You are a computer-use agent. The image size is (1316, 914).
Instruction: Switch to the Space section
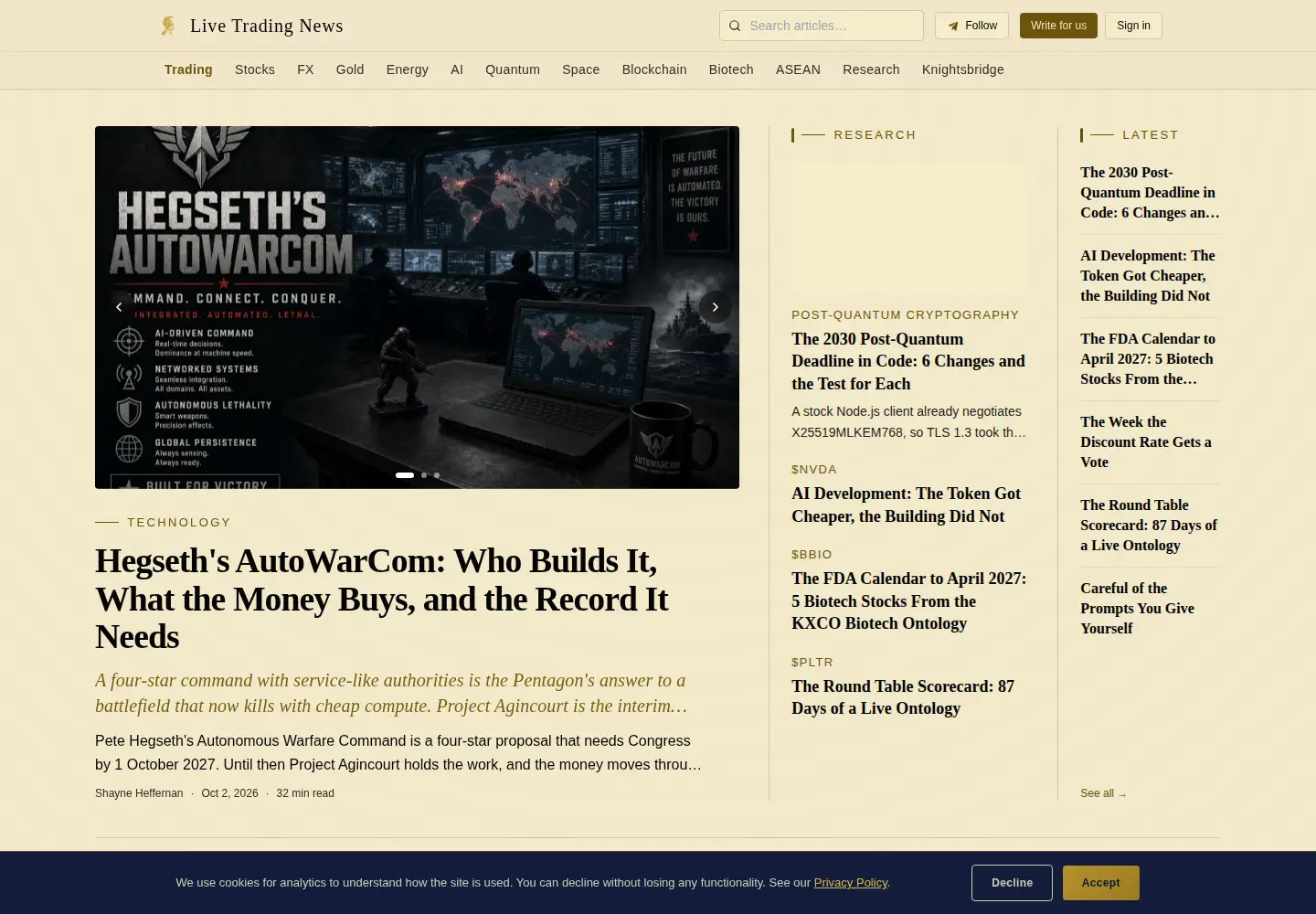click(581, 69)
